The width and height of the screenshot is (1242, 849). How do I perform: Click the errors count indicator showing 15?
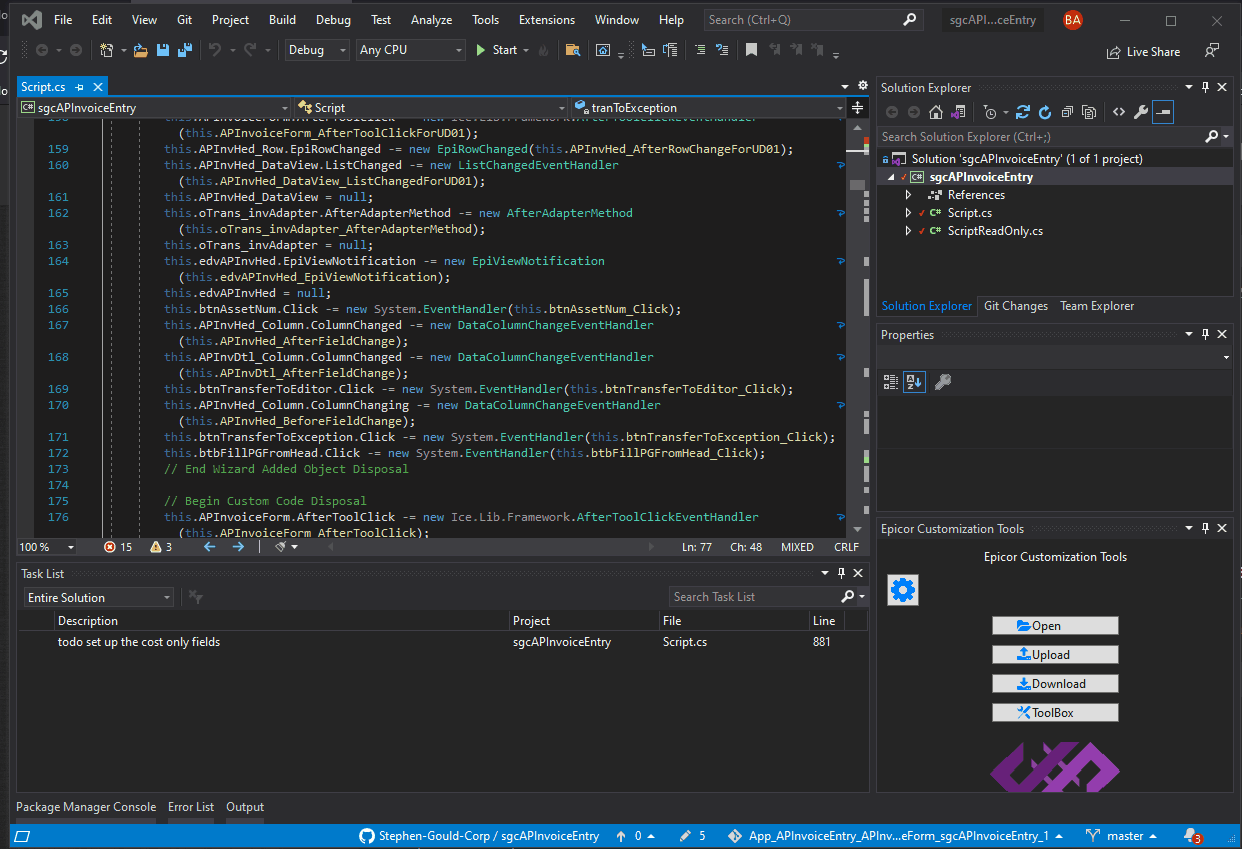(118, 547)
